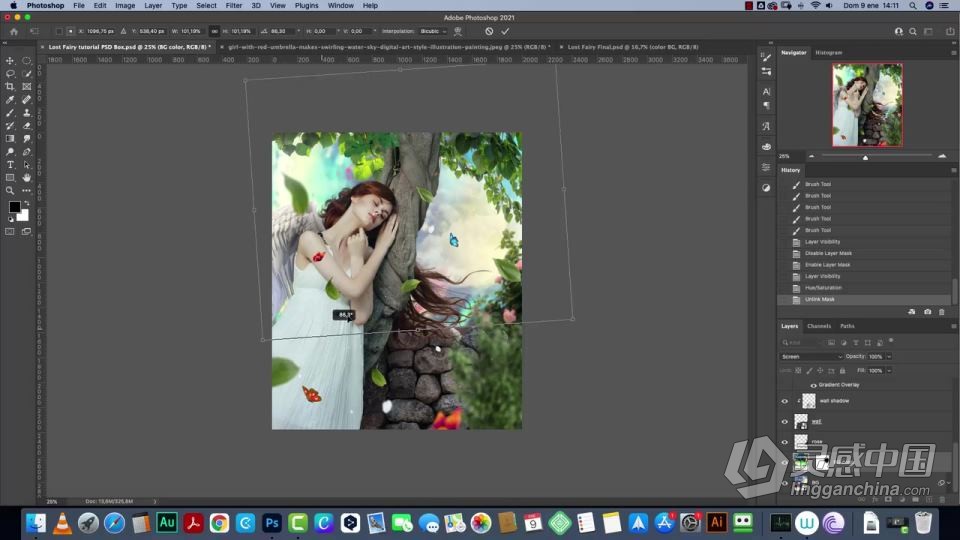The image size is (960, 540).
Task: Click the Navigator preview thumbnail
Action: click(867, 105)
